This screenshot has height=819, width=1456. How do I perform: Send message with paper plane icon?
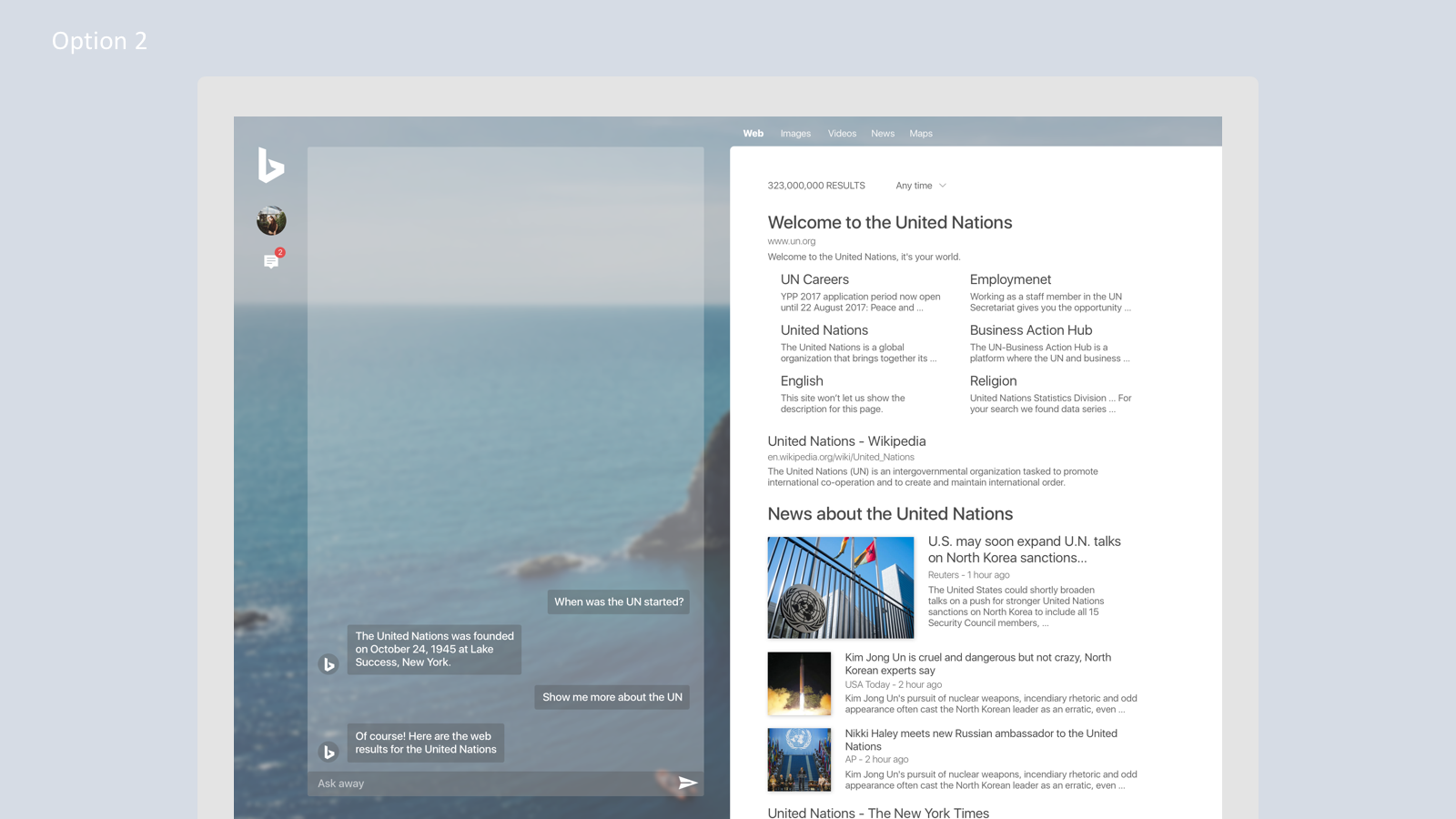688,783
